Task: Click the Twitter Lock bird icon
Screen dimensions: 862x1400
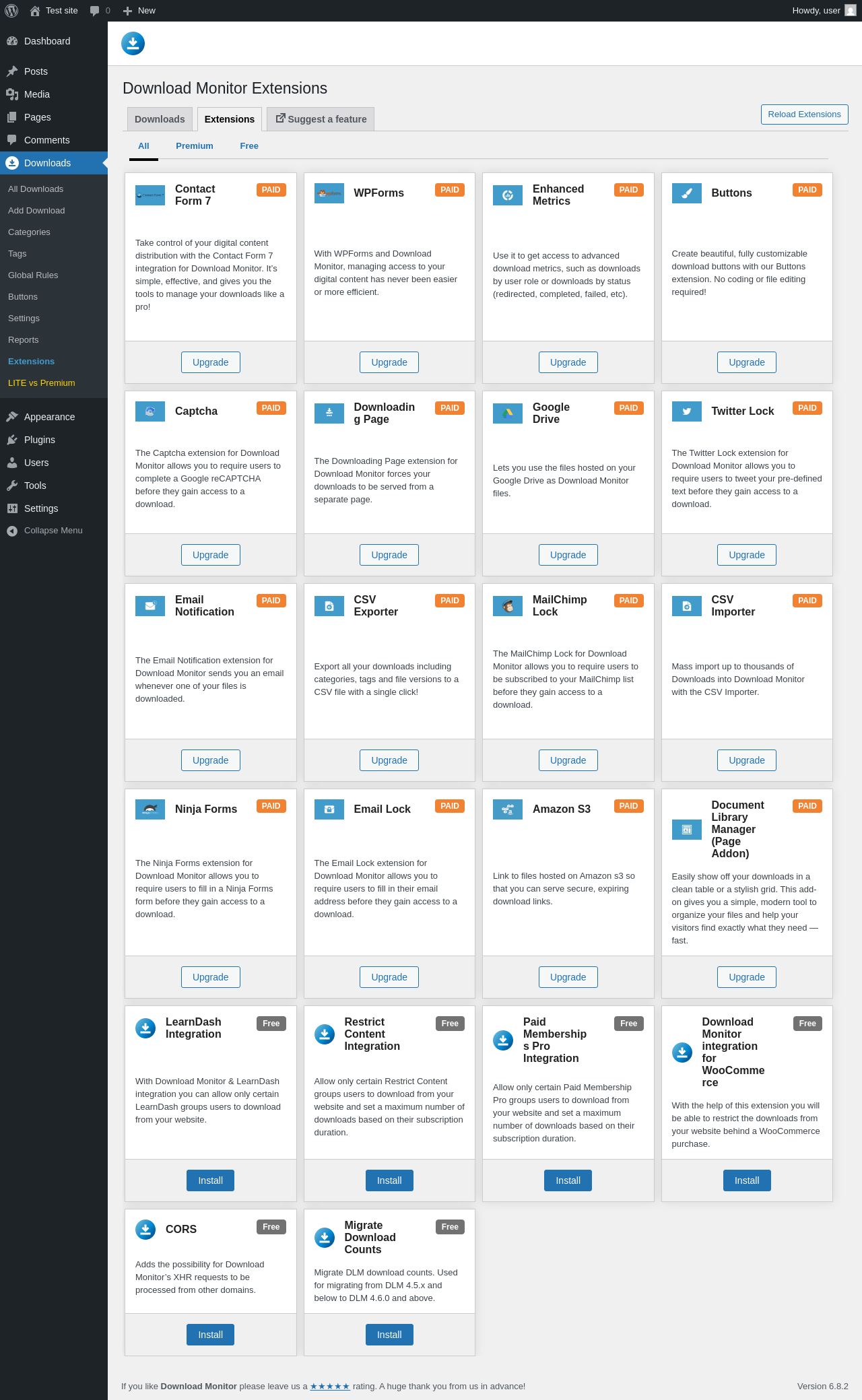Action: pyautogui.click(x=687, y=411)
